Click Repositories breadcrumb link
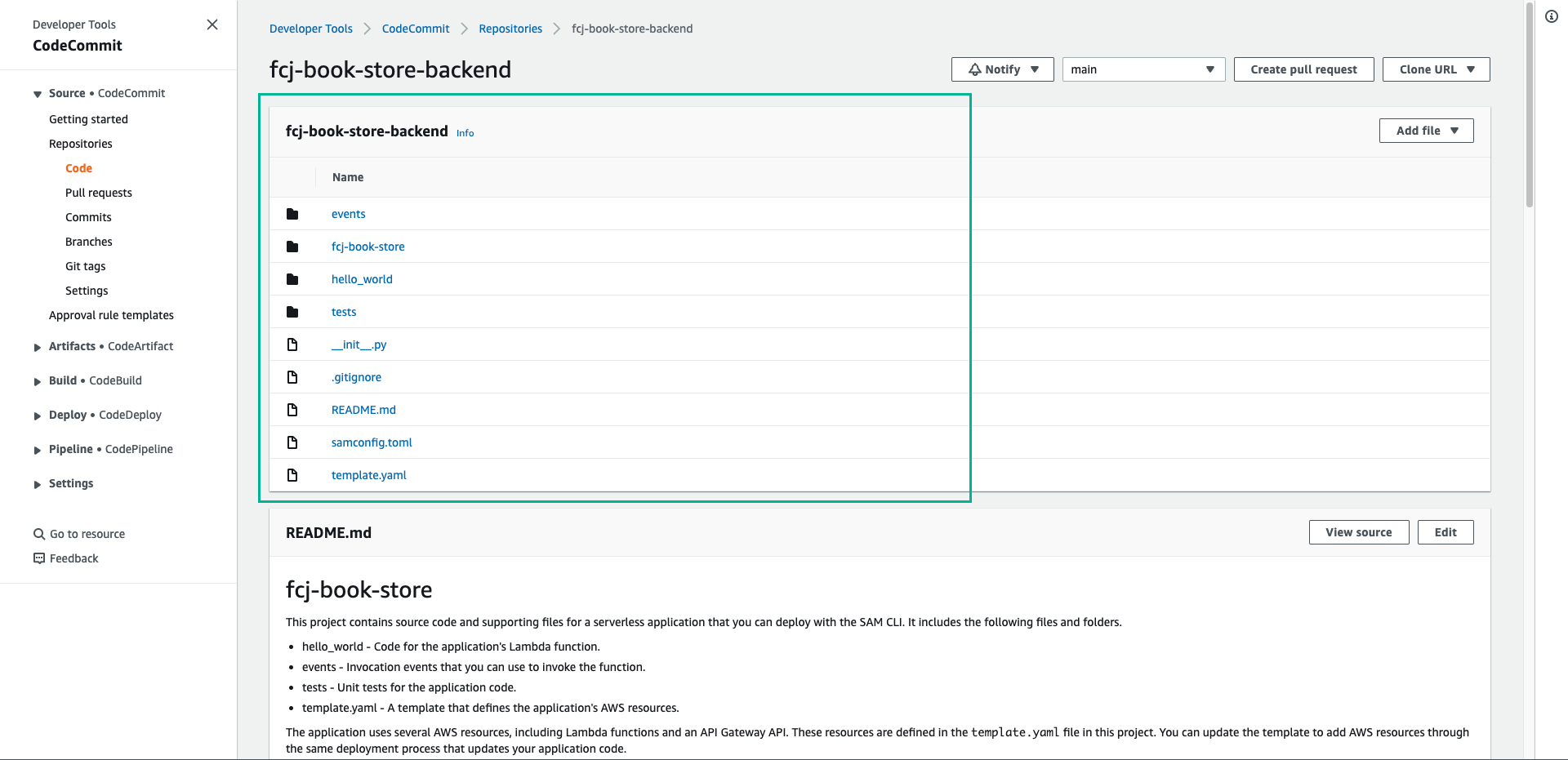Viewport: 1568px width, 760px height. pyautogui.click(x=510, y=29)
